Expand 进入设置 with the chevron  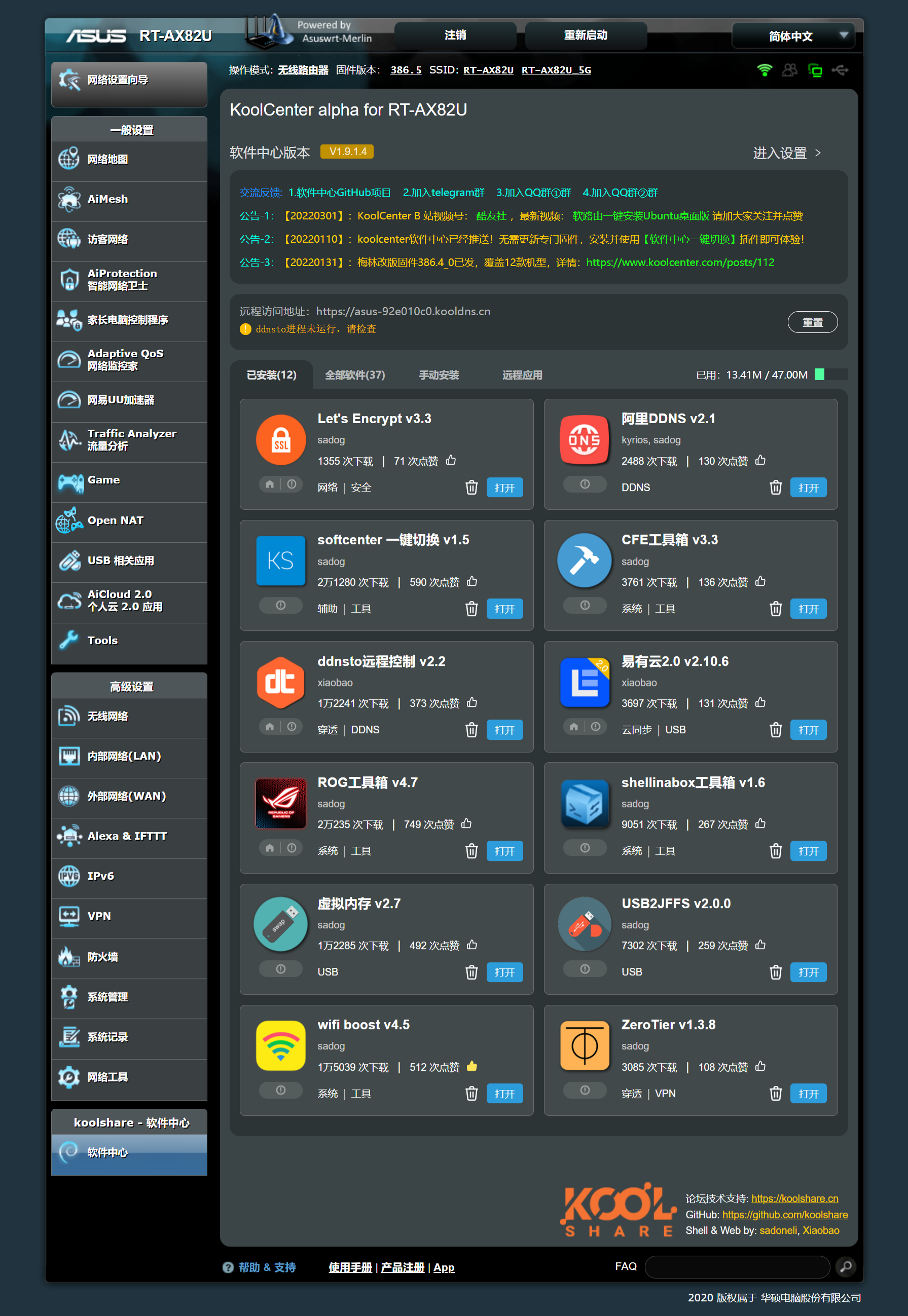point(818,153)
